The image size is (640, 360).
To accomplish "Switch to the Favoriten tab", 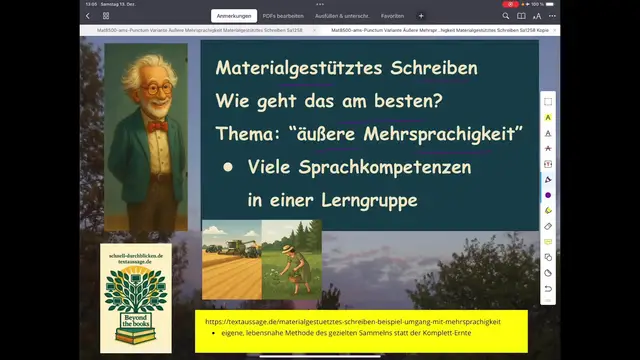I will click(x=392, y=16).
